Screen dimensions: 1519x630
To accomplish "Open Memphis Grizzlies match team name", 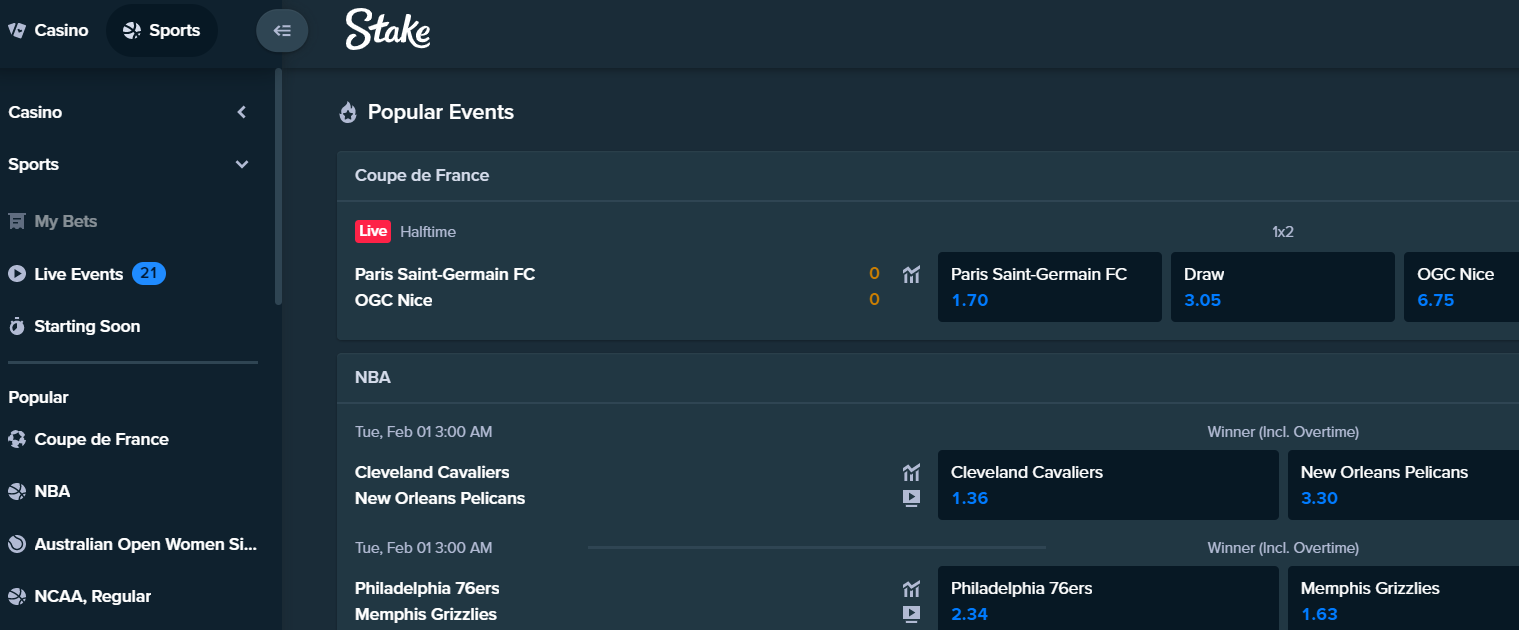I will click(426, 614).
